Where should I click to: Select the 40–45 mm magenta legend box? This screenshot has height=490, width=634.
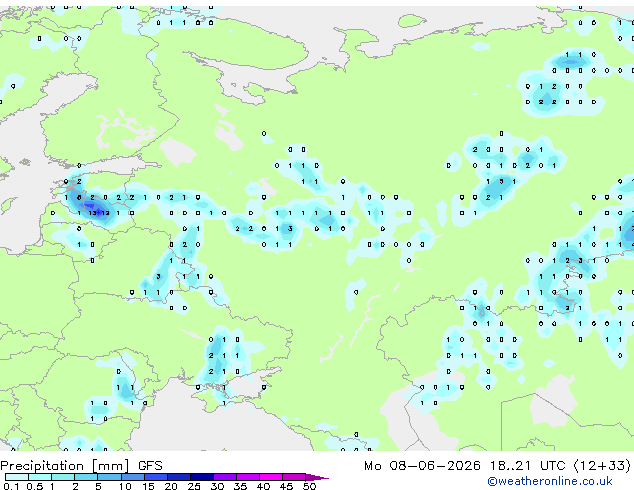point(271,477)
